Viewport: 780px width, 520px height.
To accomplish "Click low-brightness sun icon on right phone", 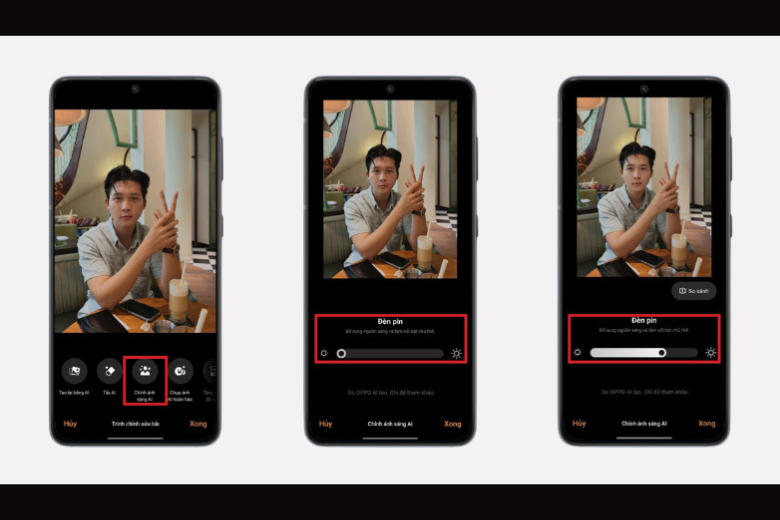I will click(x=577, y=353).
